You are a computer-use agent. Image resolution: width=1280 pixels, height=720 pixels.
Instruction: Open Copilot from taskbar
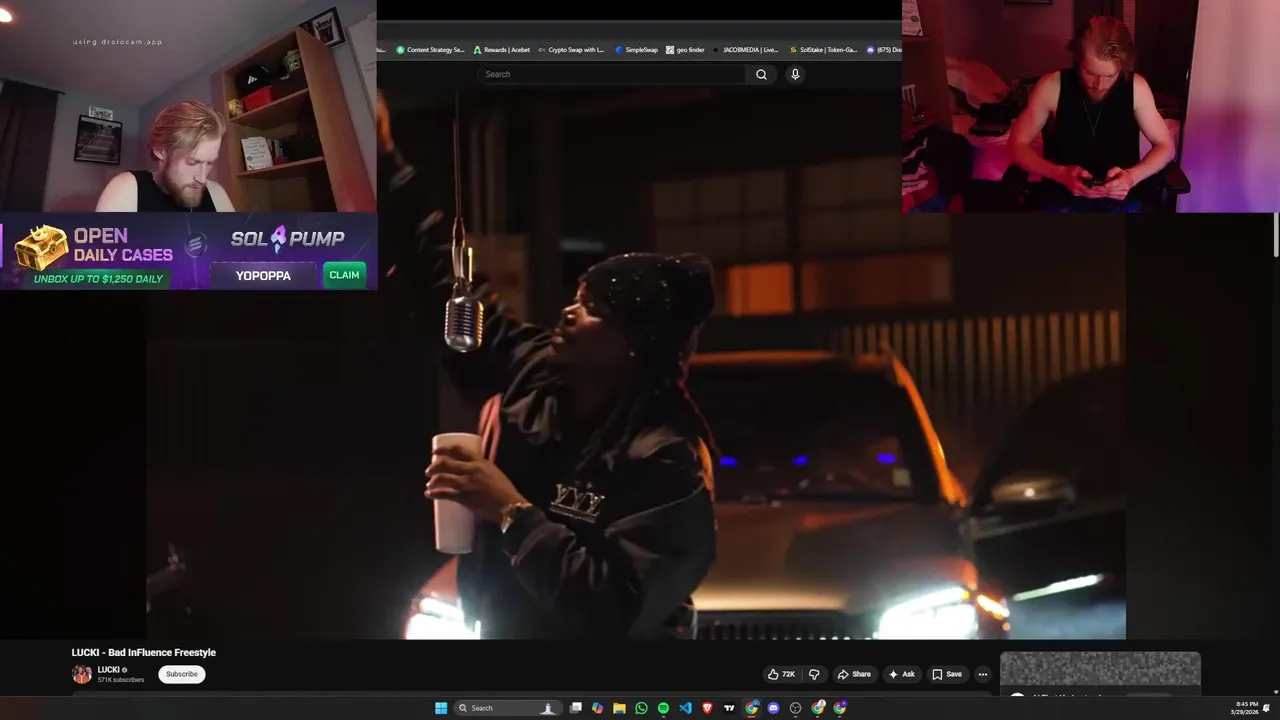click(597, 708)
